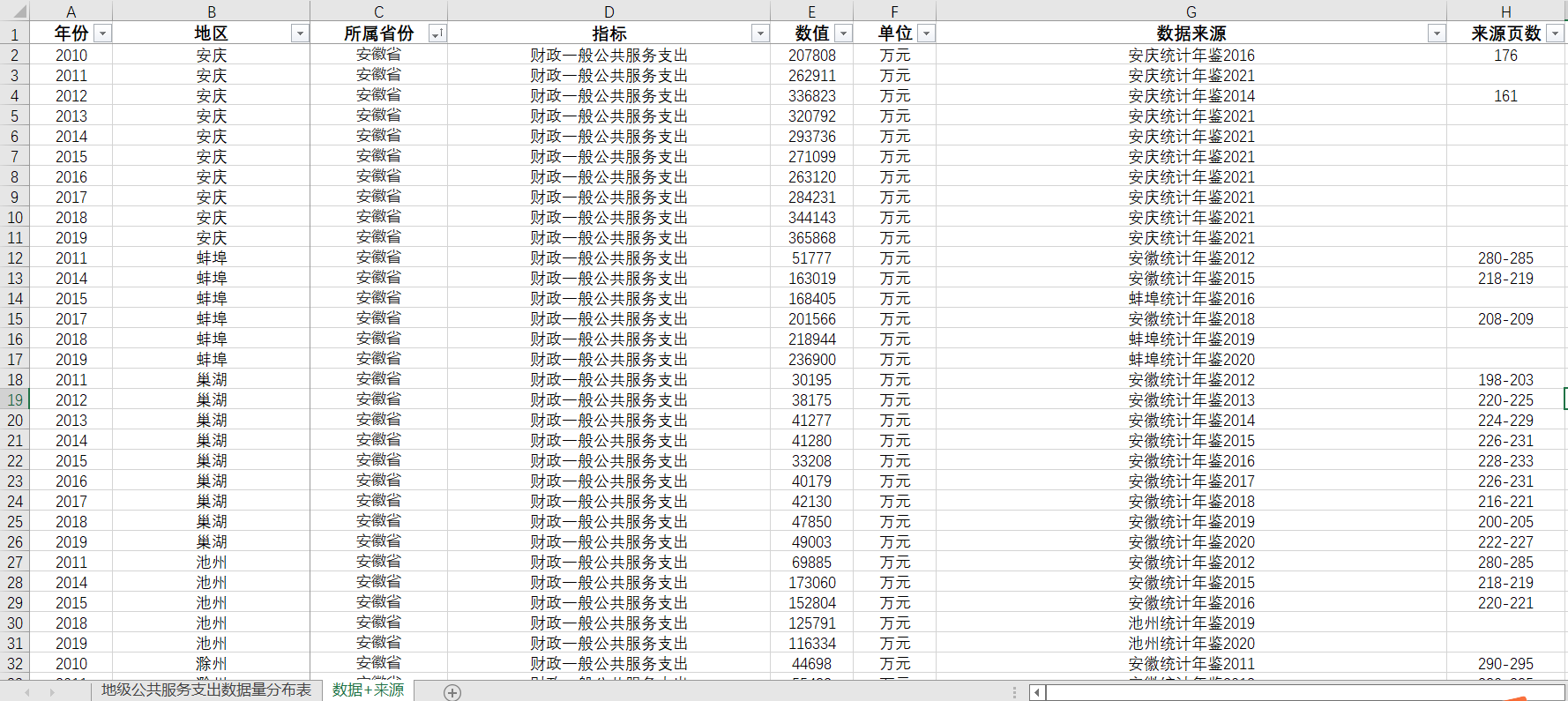
Task: Click cell 蚌埠统计年鉴2016
Action: [x=1191, y=299]
